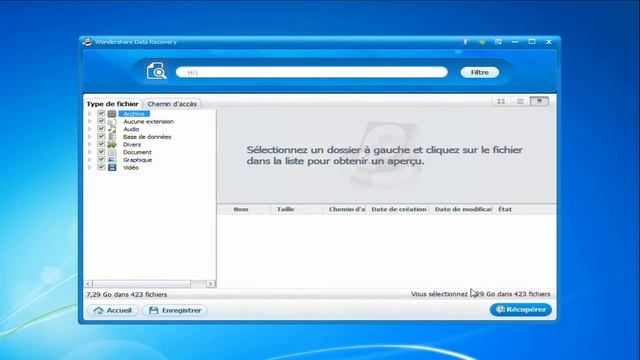Uncheck the Graphique checkbox
Viewport: 640px width, 360px height.
tap(101, 160)
